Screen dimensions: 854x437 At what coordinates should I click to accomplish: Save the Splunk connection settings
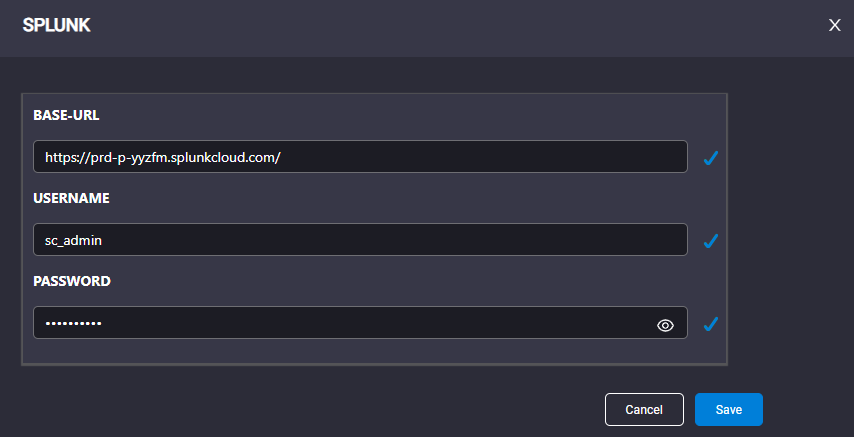pos(729,410)
